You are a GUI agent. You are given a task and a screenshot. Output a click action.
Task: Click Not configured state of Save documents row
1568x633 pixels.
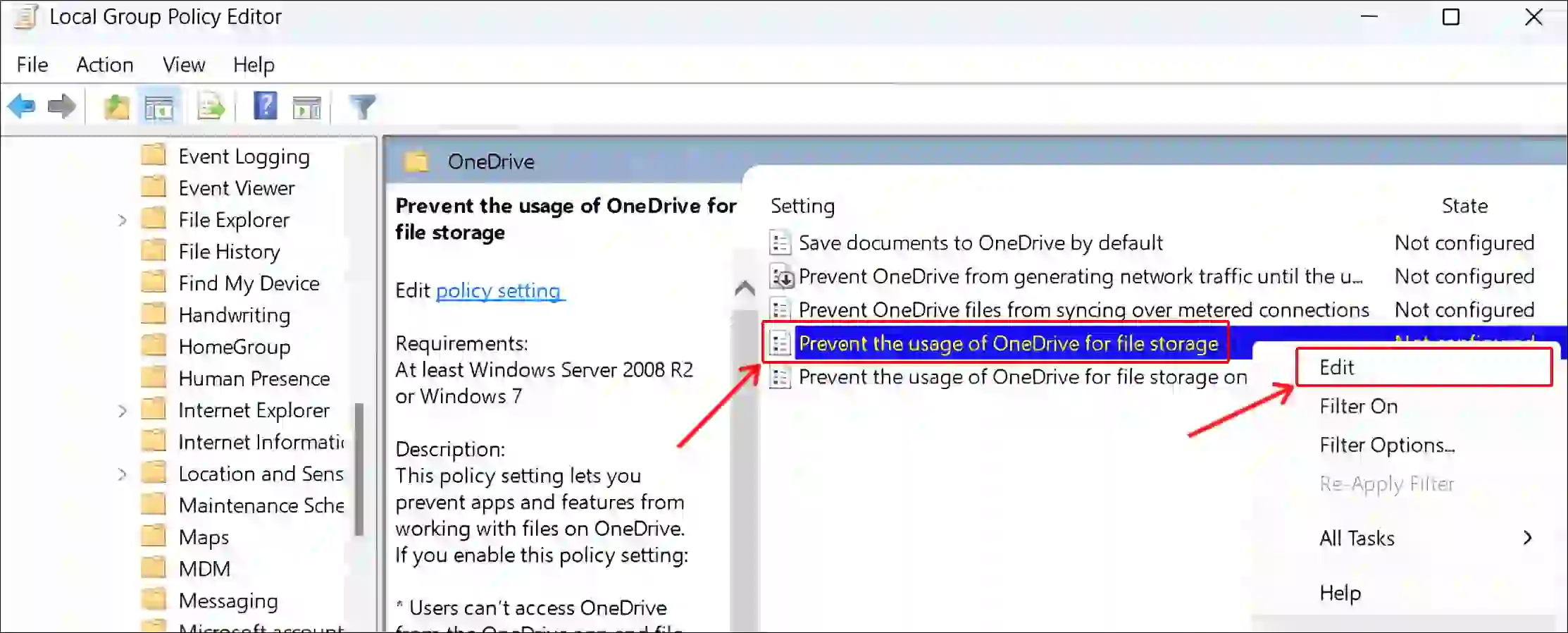pos(1464,242)
